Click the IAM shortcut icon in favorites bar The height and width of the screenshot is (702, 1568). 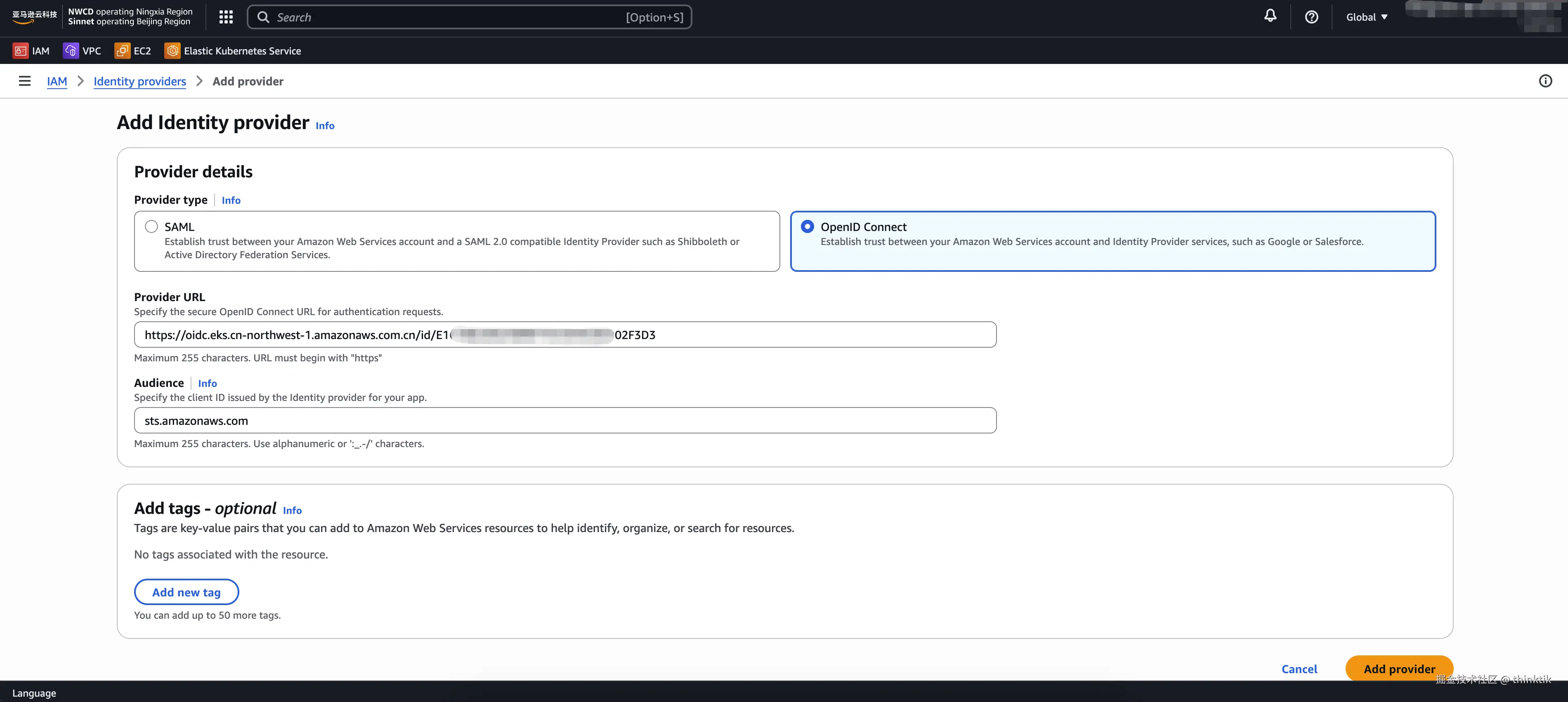pyautogui.click(x=21, y=51)
